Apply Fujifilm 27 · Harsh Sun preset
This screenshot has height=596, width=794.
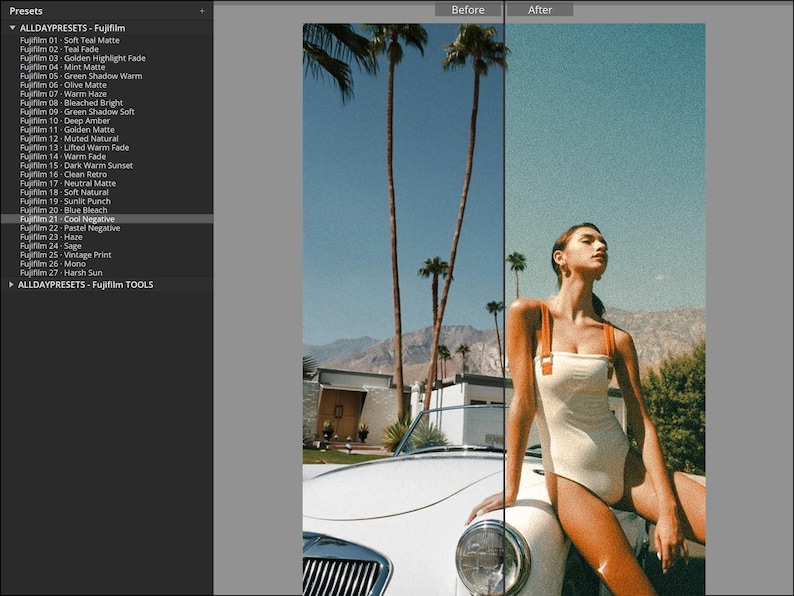coord(61,273)
